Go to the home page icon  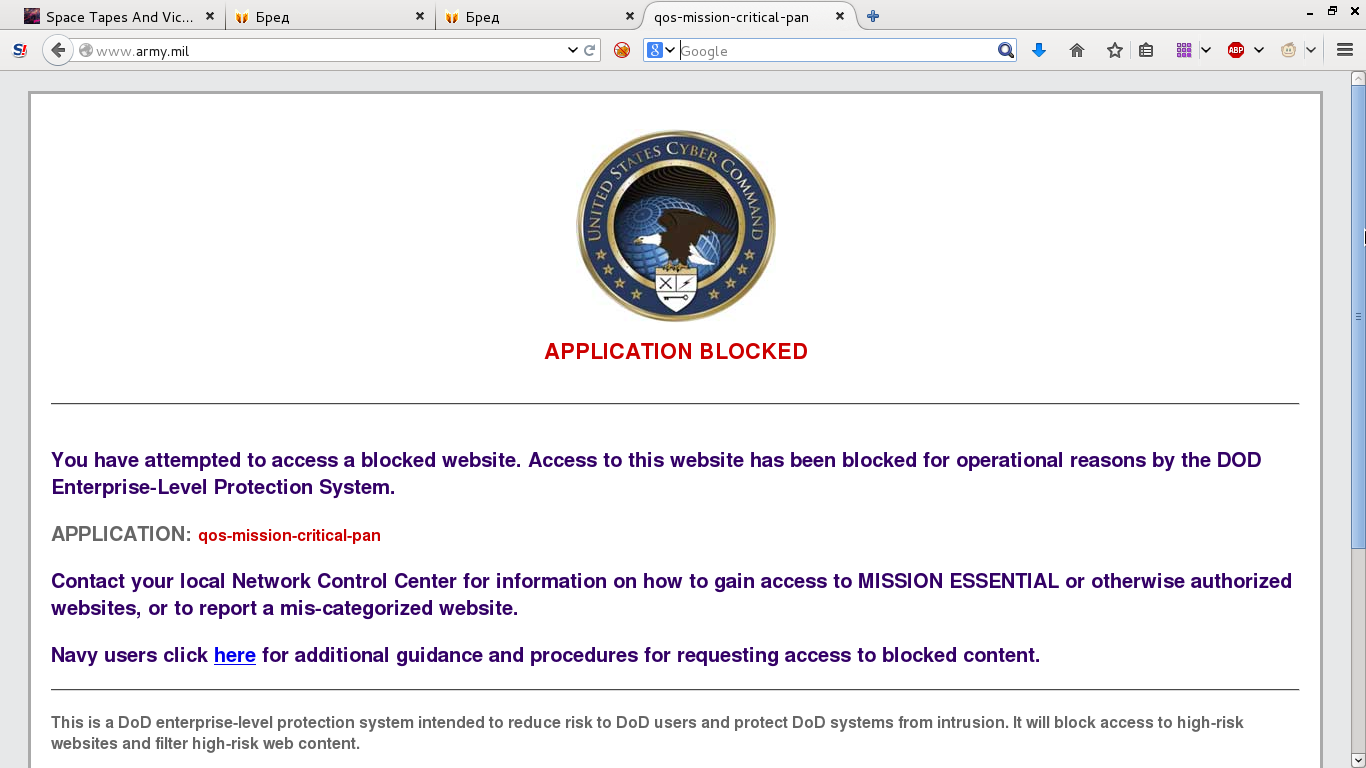pos(1077,50)
